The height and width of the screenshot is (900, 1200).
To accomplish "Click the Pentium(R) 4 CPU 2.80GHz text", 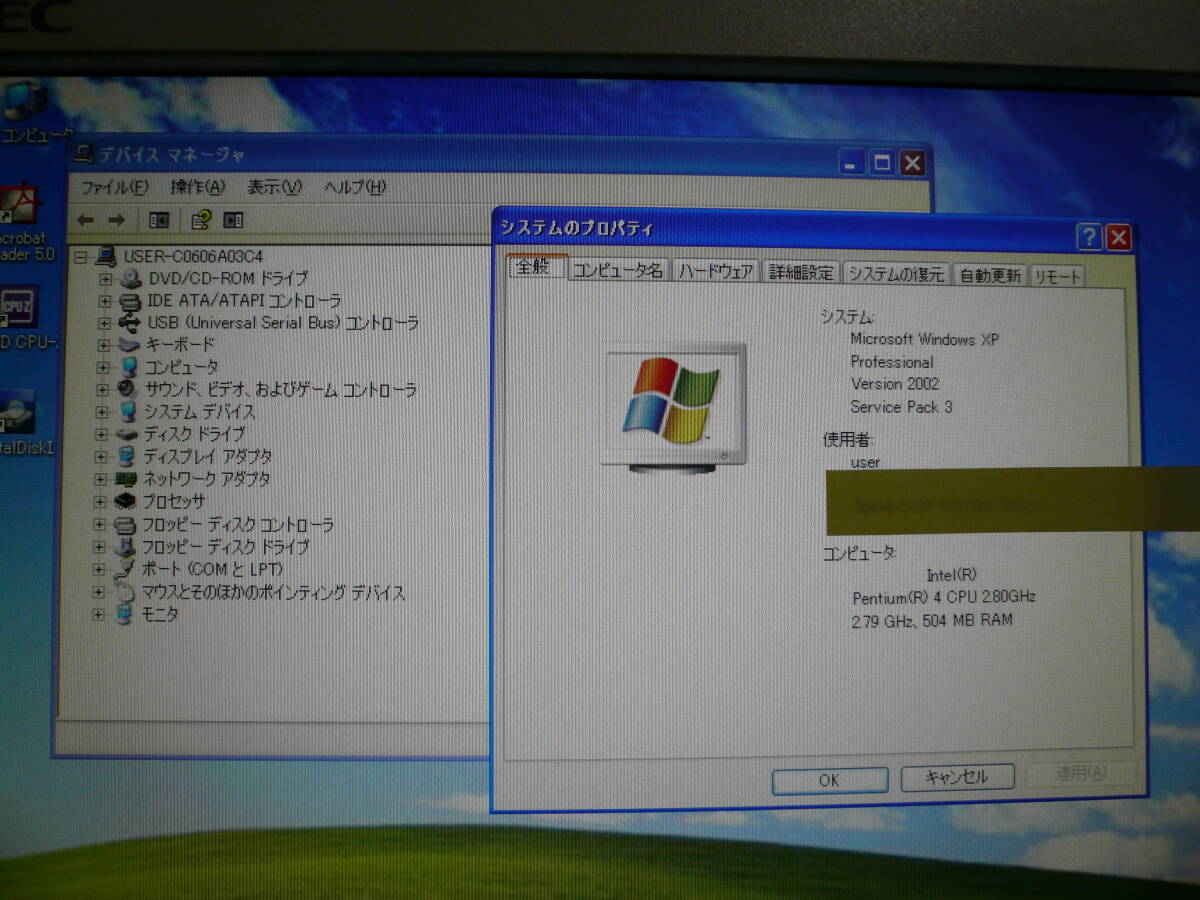I will (943, 597).
